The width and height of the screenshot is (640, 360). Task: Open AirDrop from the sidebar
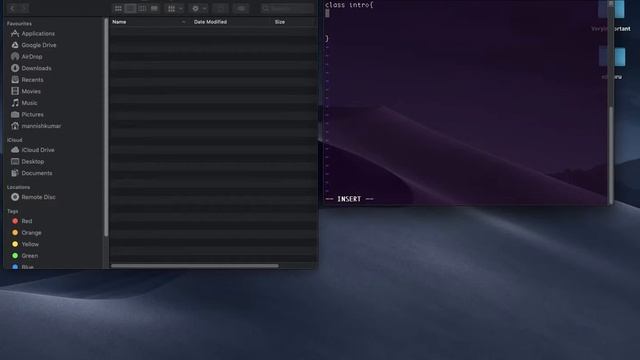click(x=27, y=57)
